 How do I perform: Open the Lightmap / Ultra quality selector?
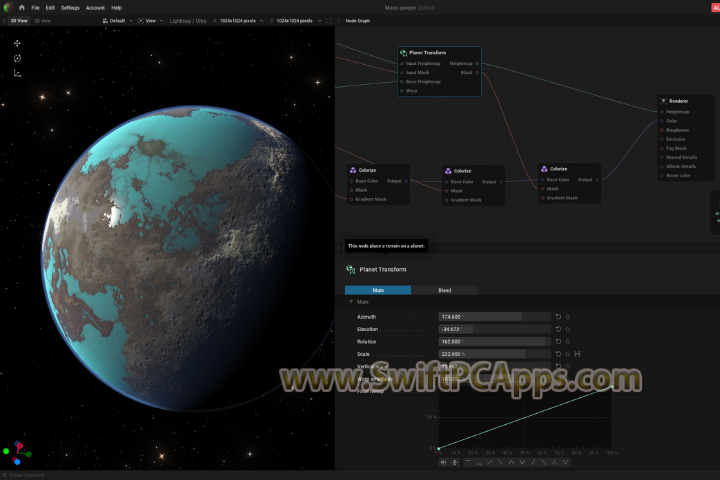[188, 21]
